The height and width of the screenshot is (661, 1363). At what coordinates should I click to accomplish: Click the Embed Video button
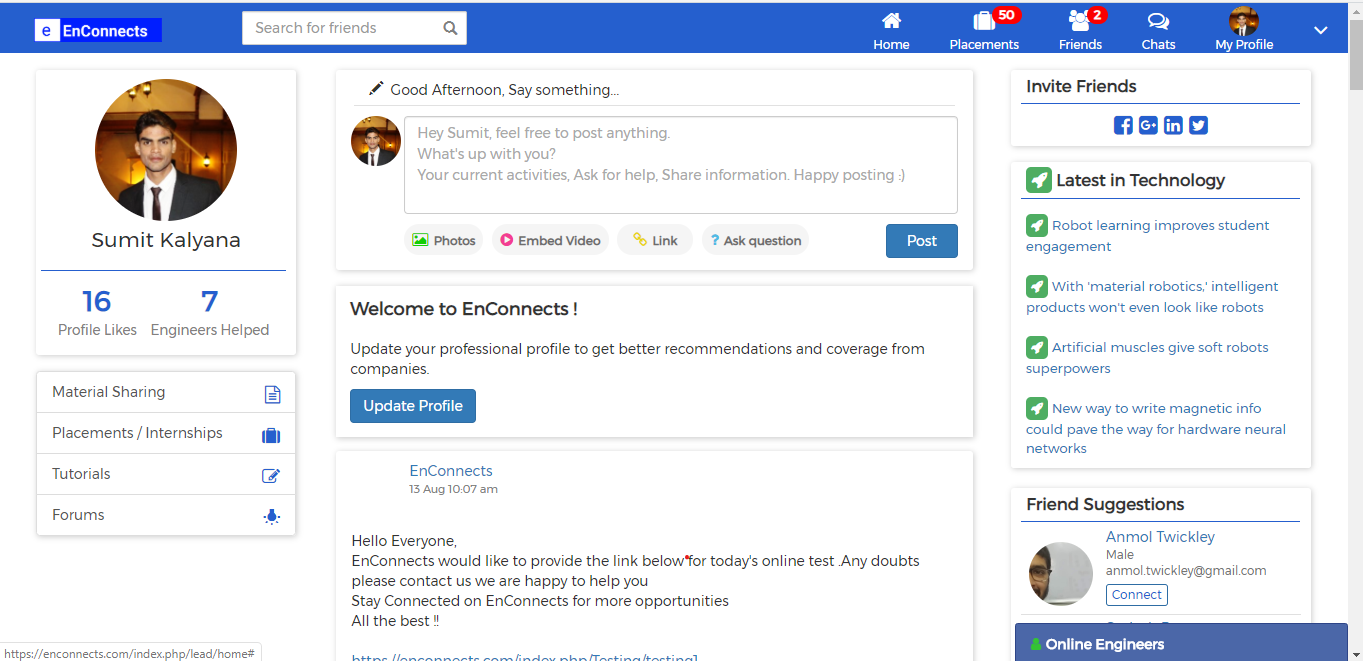coord(550,240)
